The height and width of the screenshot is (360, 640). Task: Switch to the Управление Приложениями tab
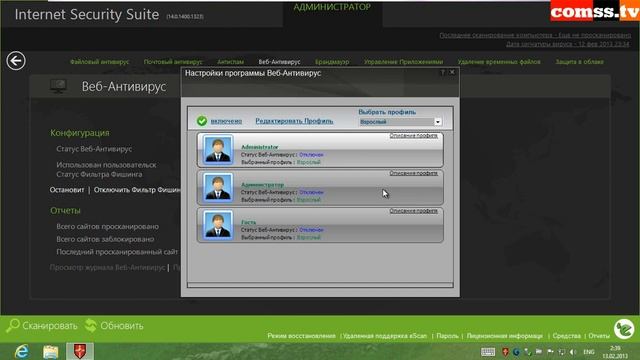pos(403,62)
